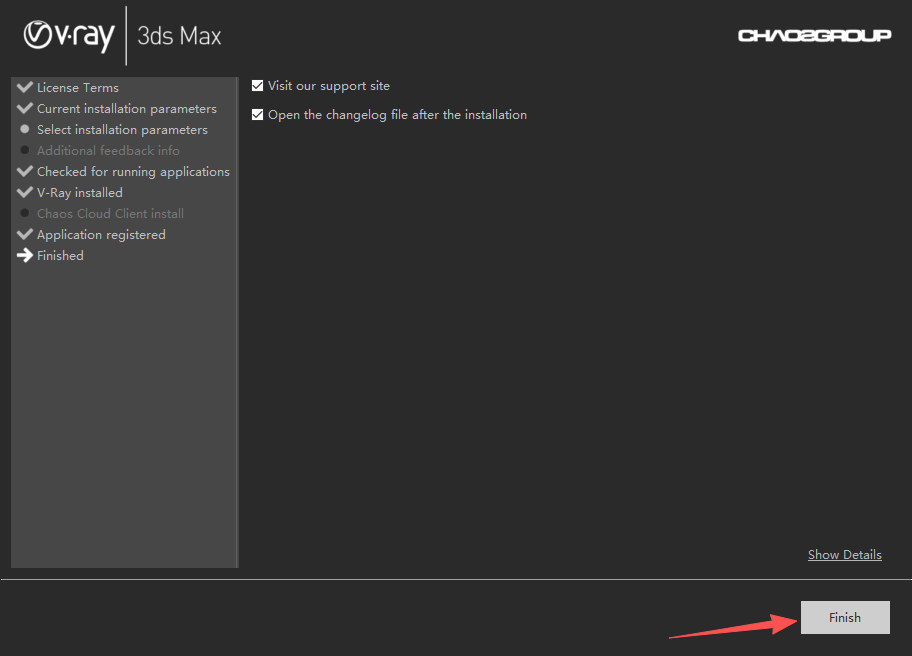This screenshot has width=912, height=656.
Task: Click the Chaos Group logo
Action: point(814,35)
